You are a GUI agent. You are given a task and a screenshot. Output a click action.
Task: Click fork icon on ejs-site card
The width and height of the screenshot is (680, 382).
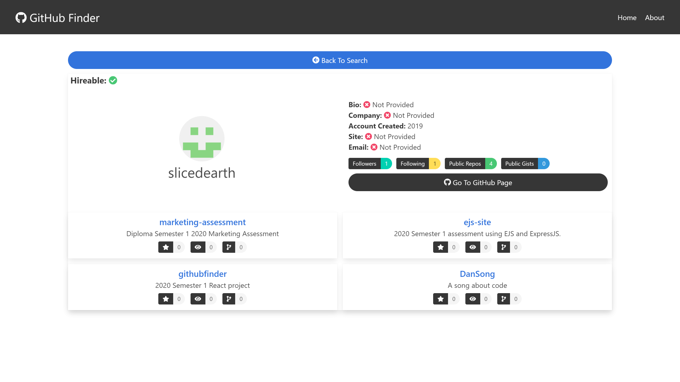coord(503,247)
